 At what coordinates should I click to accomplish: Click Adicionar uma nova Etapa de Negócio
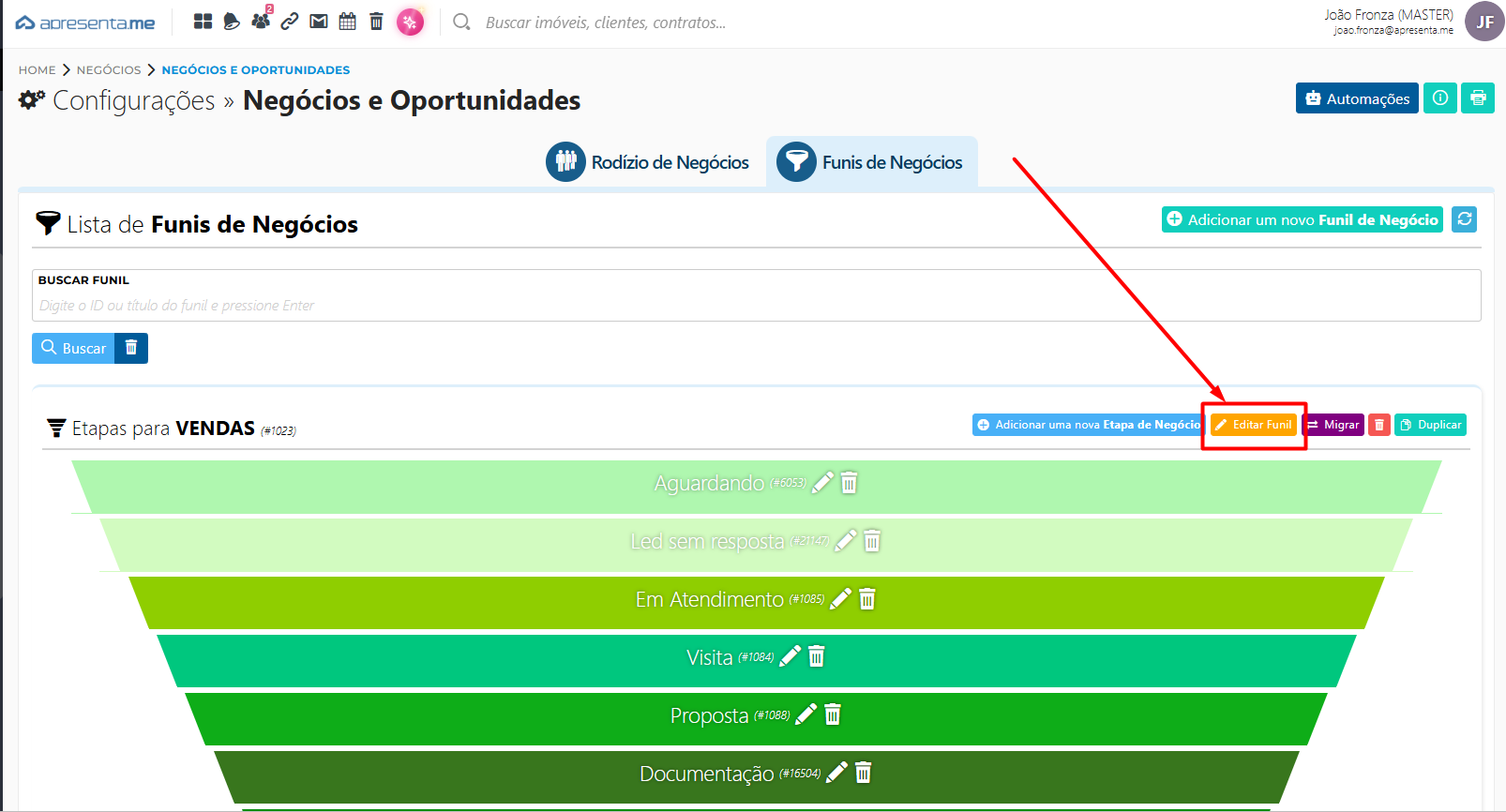pos(1088,425)
